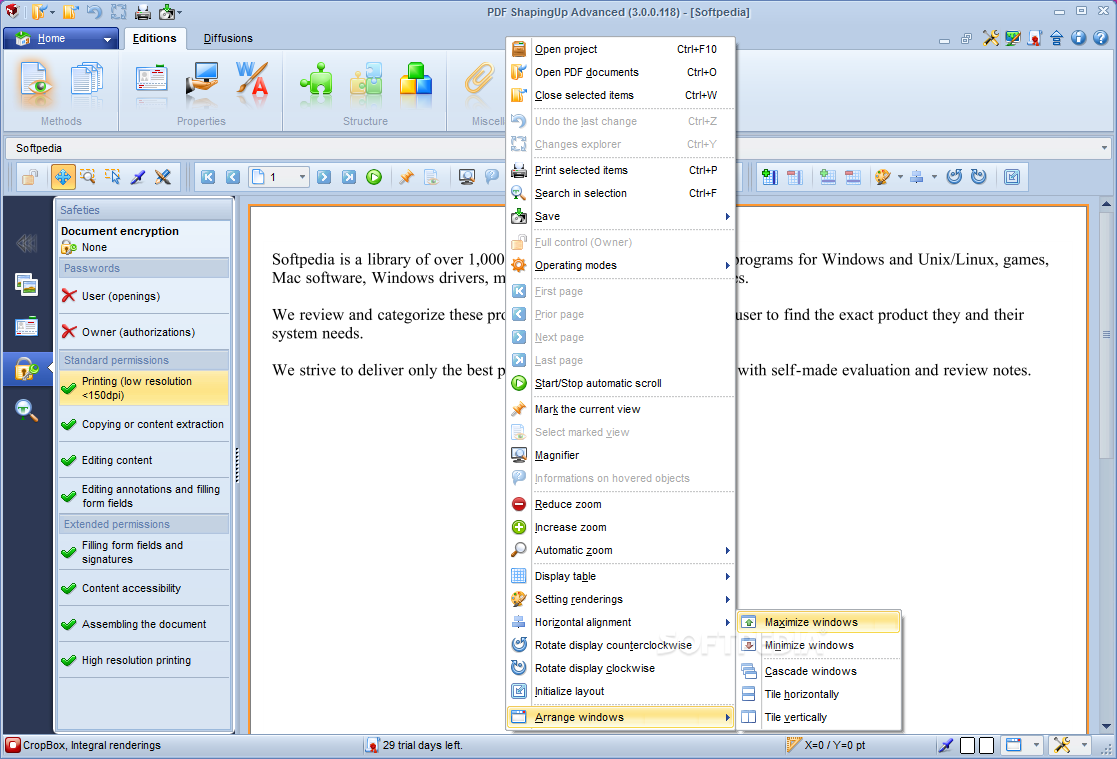Toggle Copying or content extraction permission
The width and height of the screenshot is (1117, 759).
pyautogui.click(x=144, y=424)
